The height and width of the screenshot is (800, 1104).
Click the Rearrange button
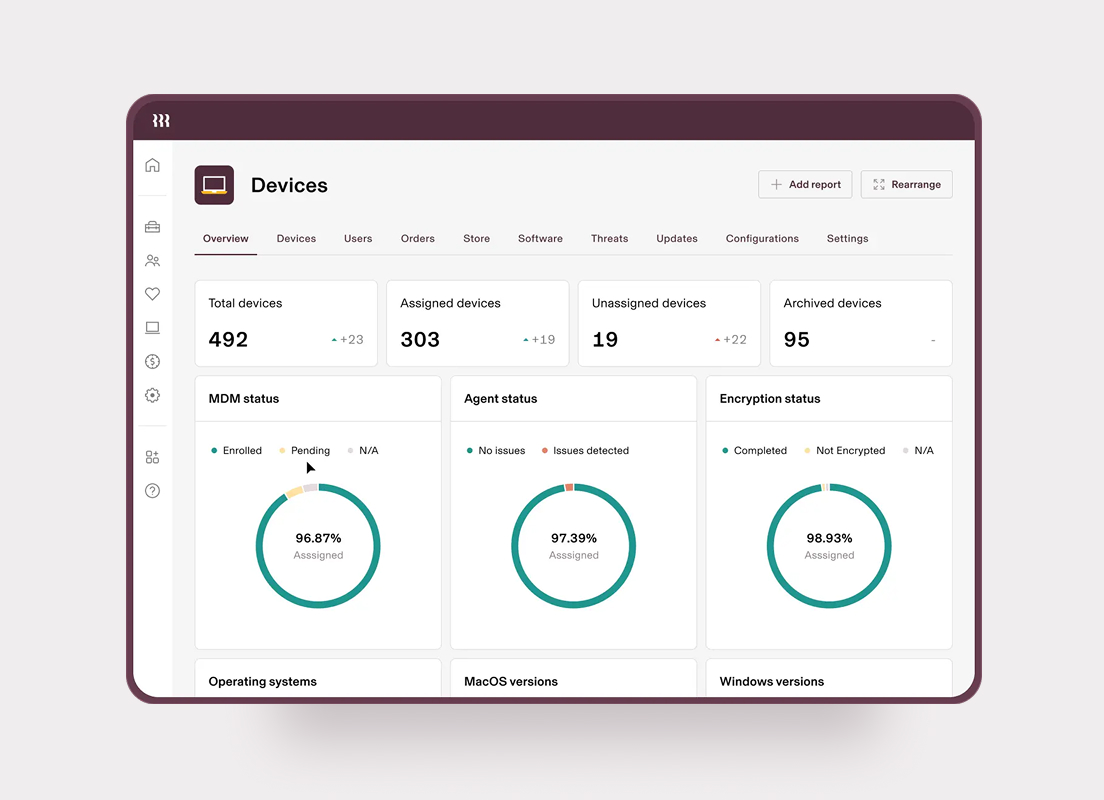906,184
